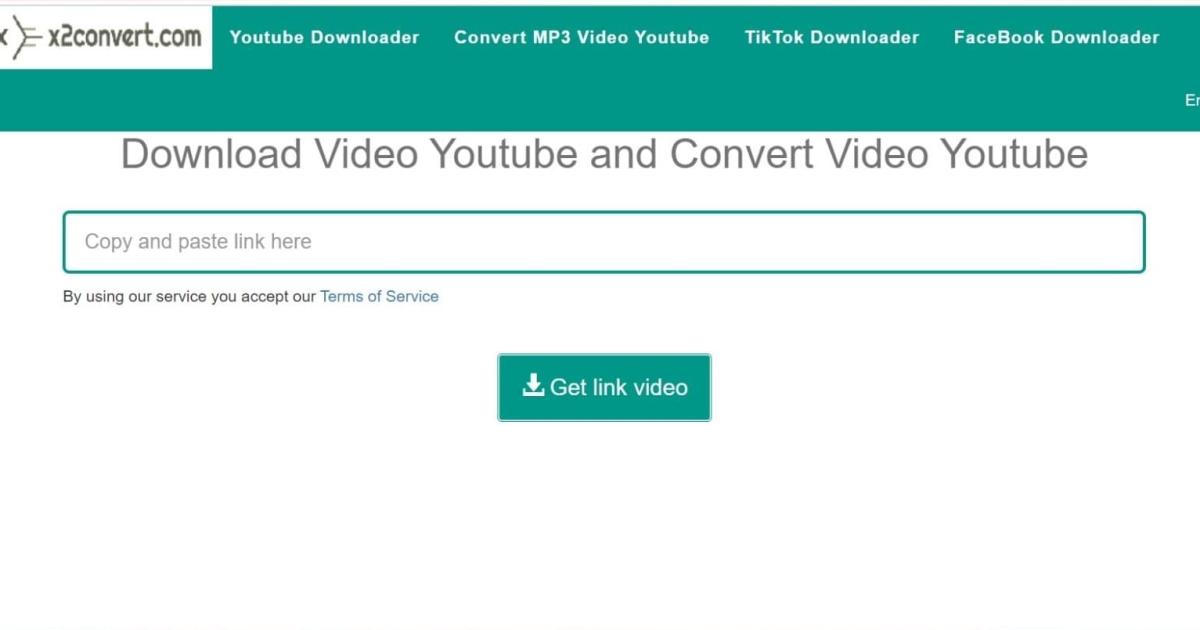Viewport: 1200px width, 630px height.
Task: Select the site logo to return home
Action: 105,36
